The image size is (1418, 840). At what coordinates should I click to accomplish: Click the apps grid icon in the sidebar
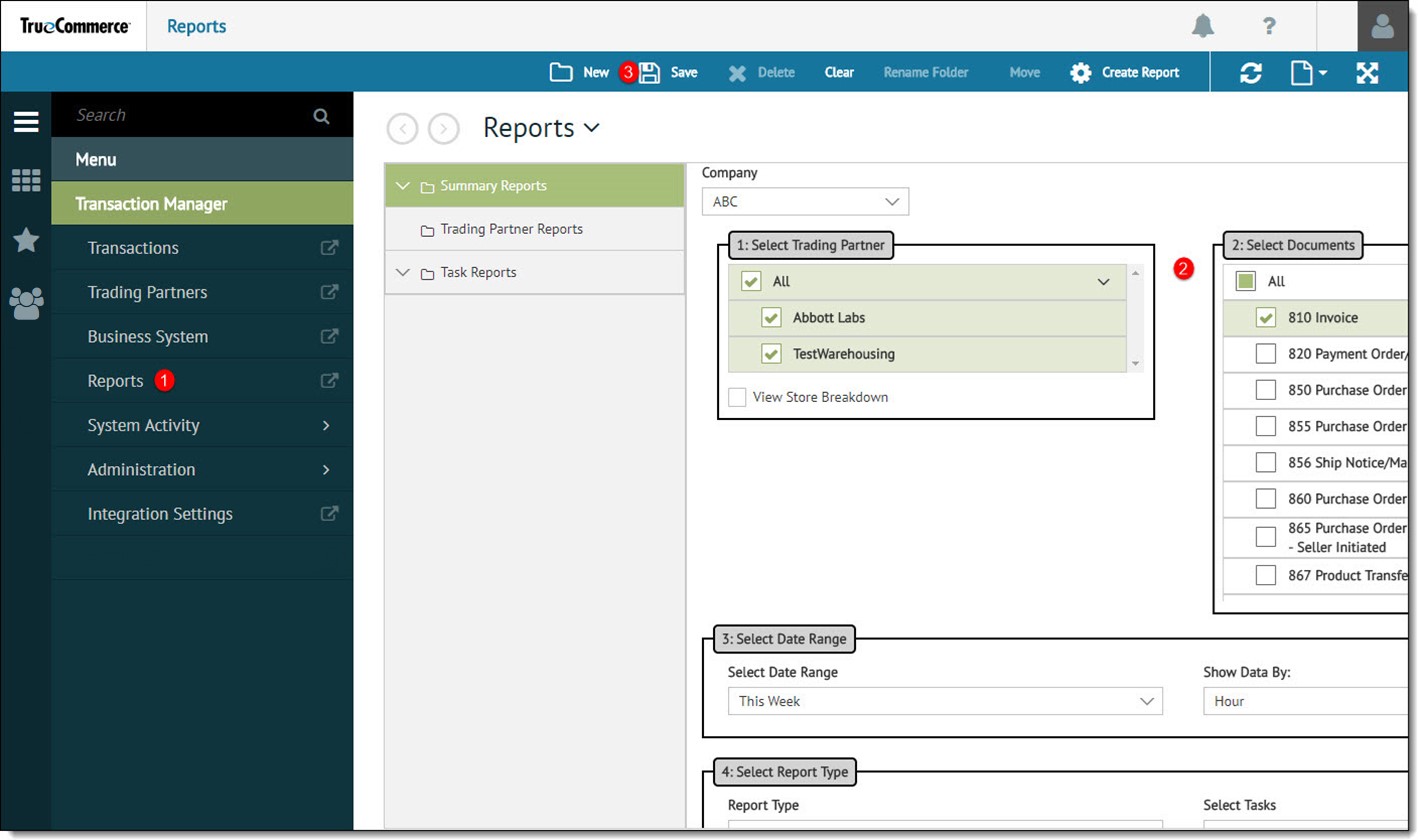(25, 180)
